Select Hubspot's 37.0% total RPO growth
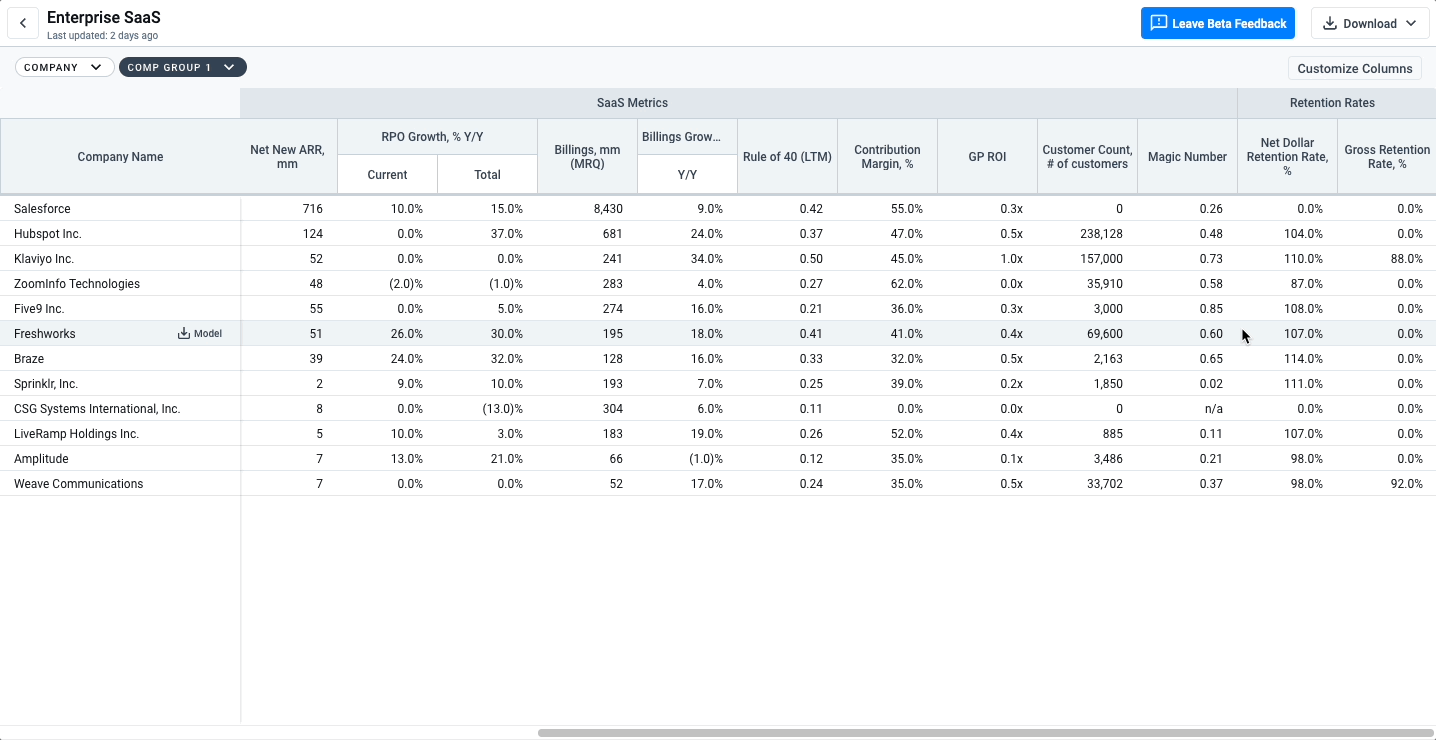Screen dimensions: 1436x740 (x=505, y=234)
